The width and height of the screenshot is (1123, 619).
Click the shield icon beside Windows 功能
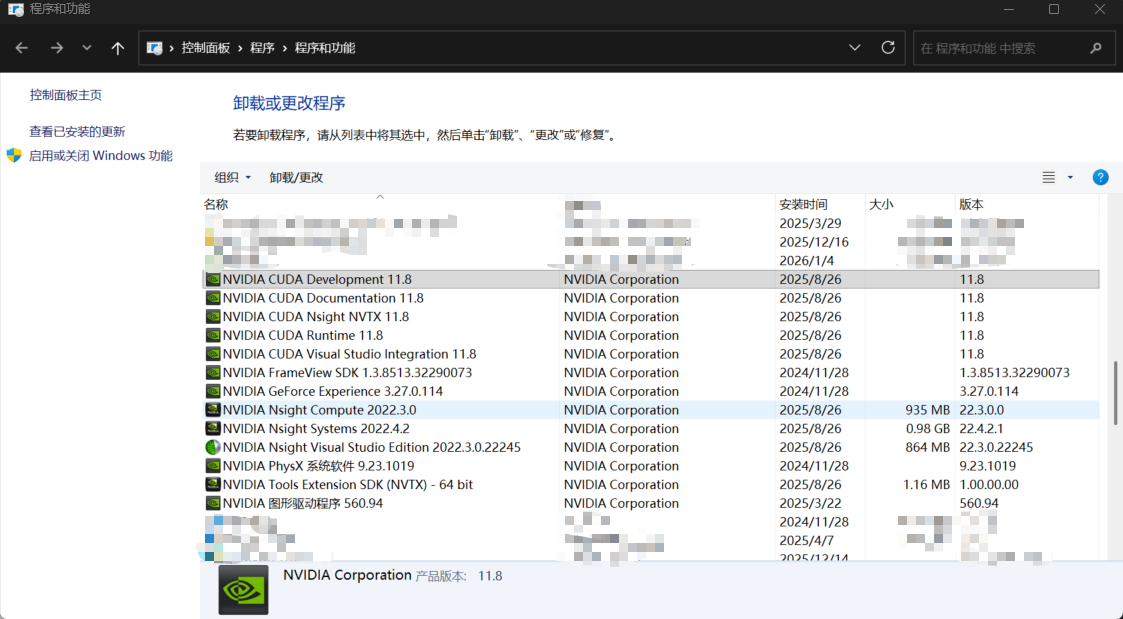pos(14,155)
